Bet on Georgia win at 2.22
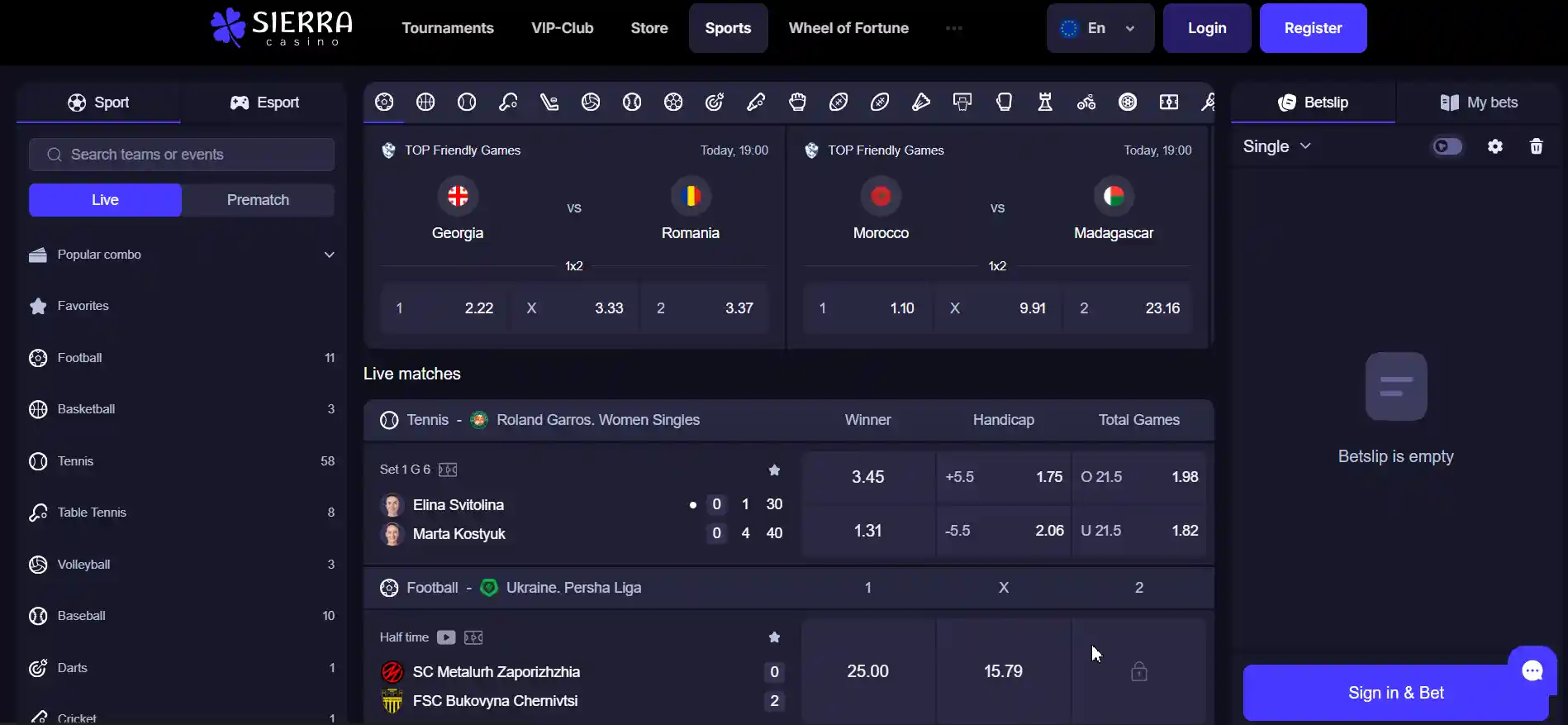This screenshot has height=725, width=1568. tap(444, 308)
